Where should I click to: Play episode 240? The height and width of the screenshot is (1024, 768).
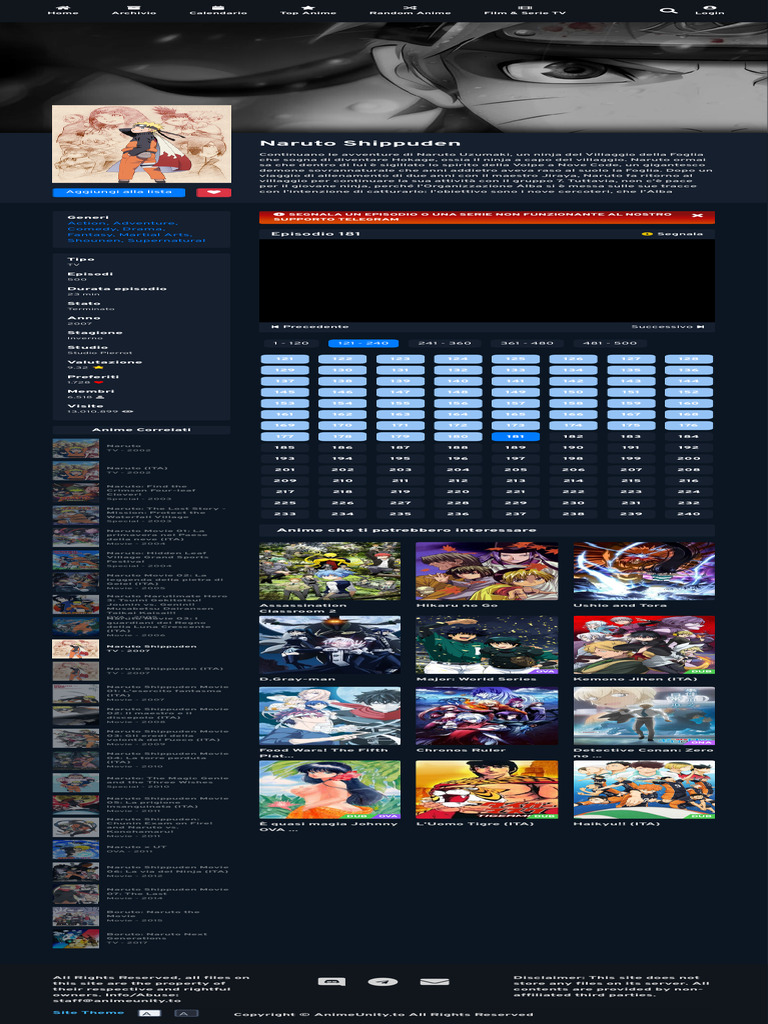[688, 515]
